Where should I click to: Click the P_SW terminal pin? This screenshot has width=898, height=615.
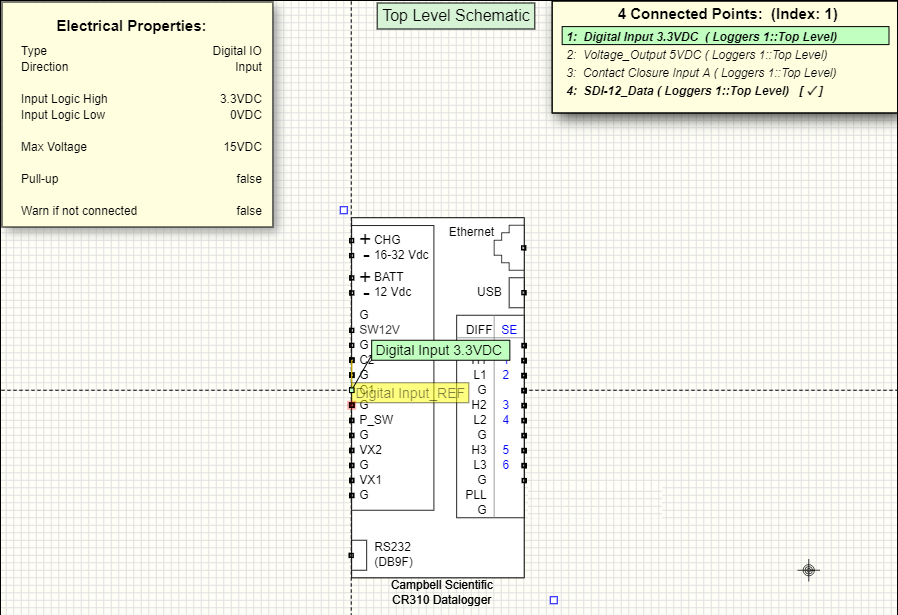point(352,420)
